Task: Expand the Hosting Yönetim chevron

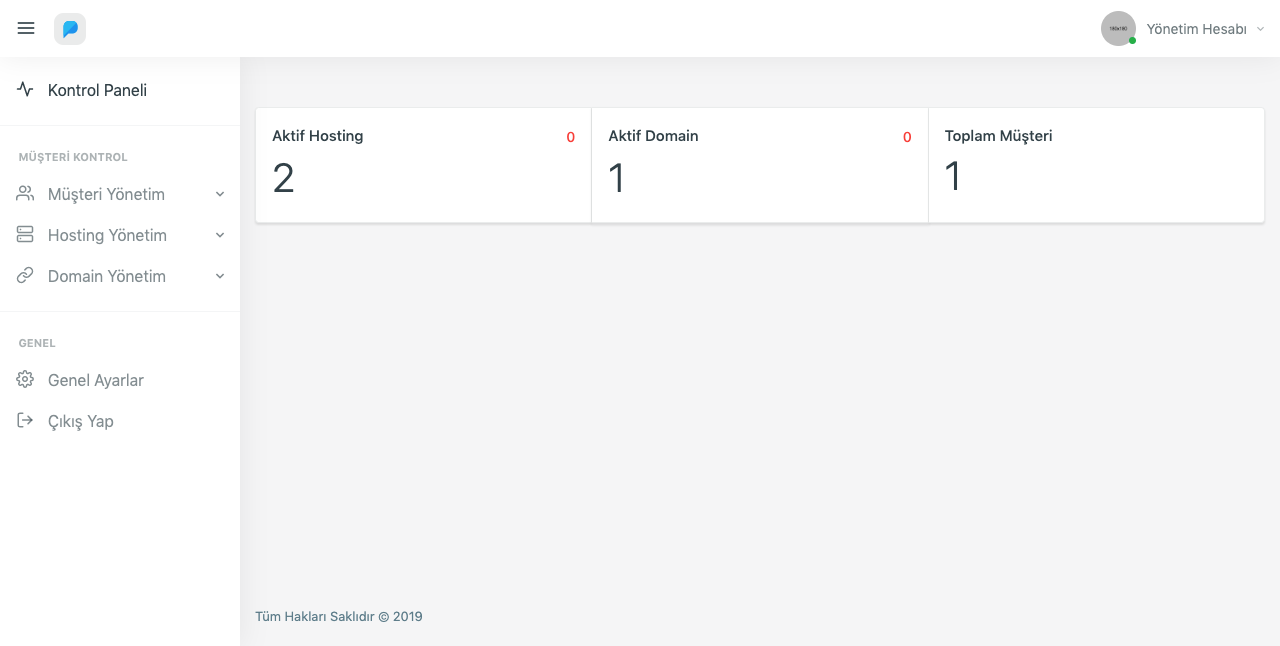Action: coord(220,235)
